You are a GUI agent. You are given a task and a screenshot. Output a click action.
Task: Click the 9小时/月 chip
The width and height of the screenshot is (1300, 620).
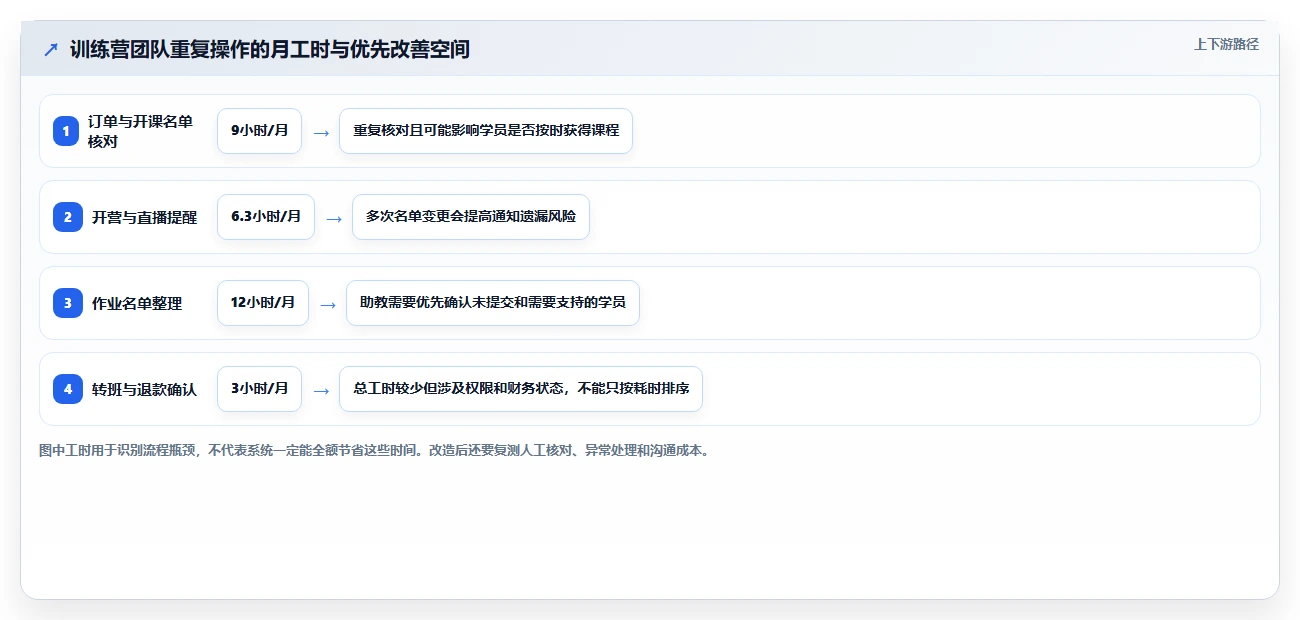pyautogui.click(x=259, y=131)
